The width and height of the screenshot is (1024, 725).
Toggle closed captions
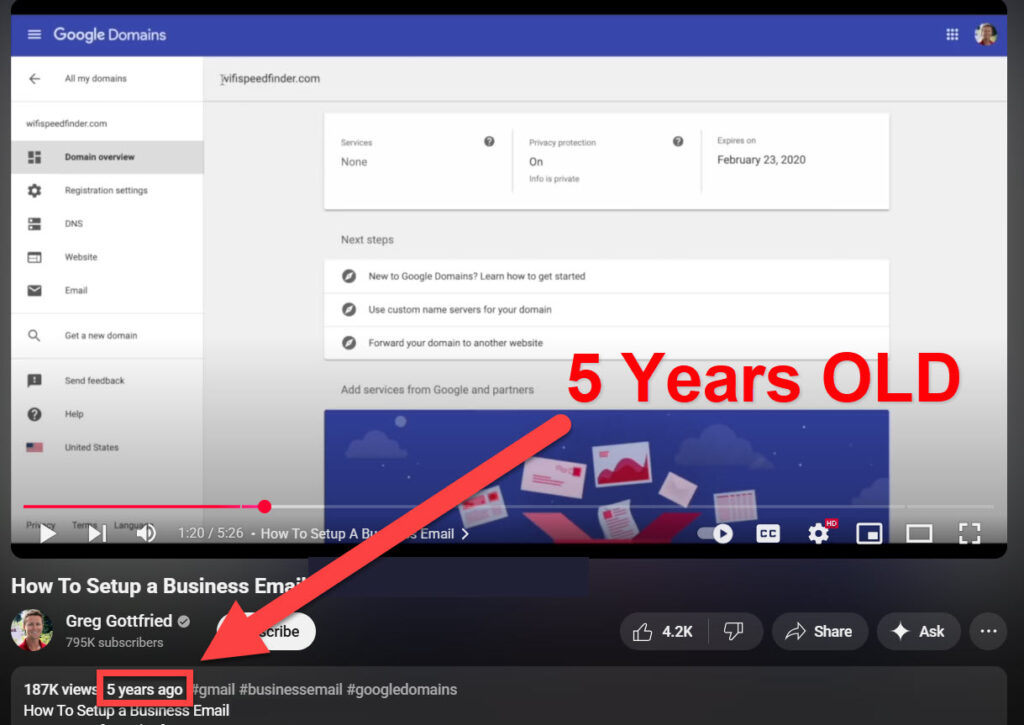point(767,534)
